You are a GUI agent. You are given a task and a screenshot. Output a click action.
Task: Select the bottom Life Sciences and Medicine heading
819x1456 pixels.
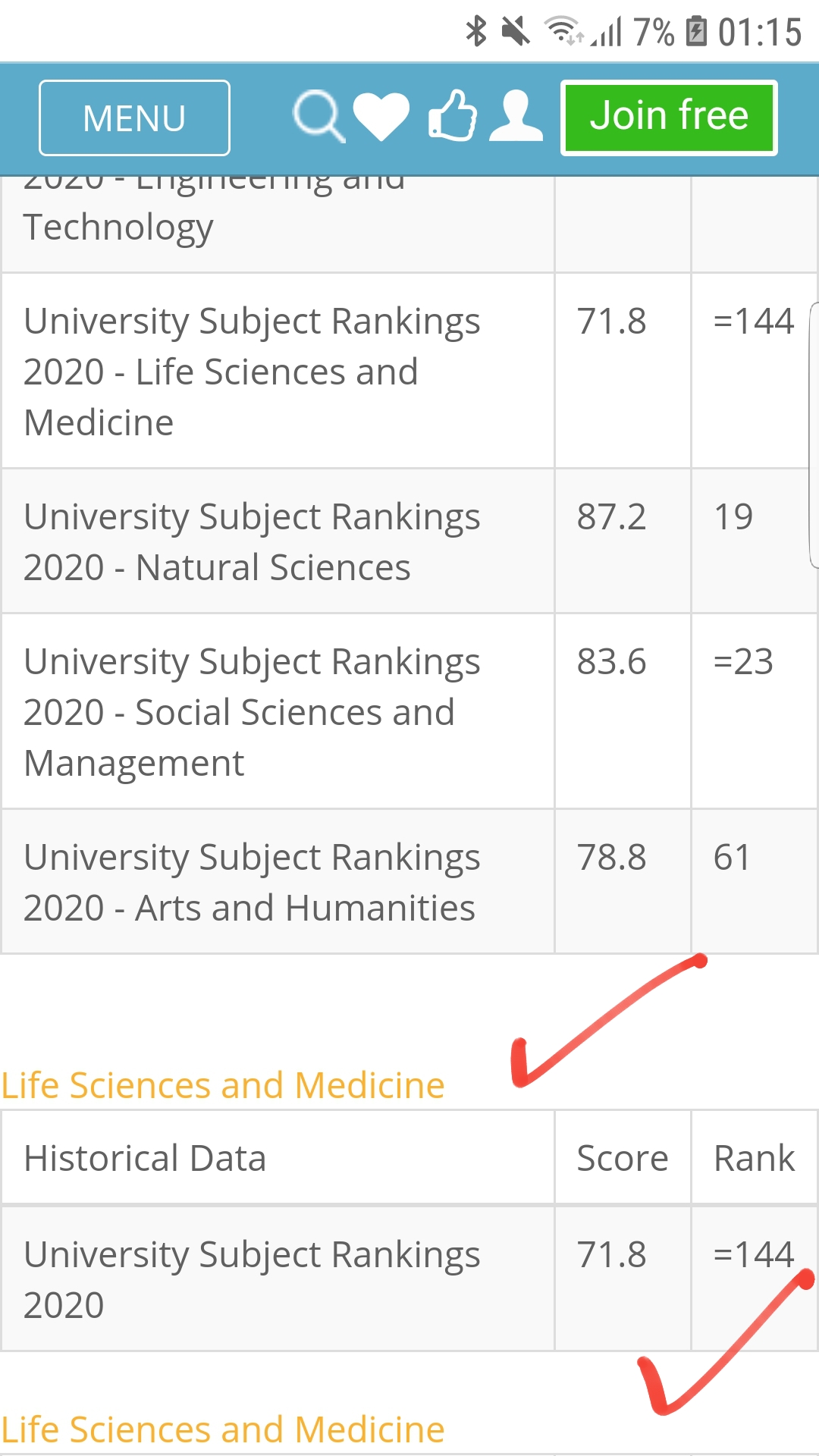(223, 1429)
